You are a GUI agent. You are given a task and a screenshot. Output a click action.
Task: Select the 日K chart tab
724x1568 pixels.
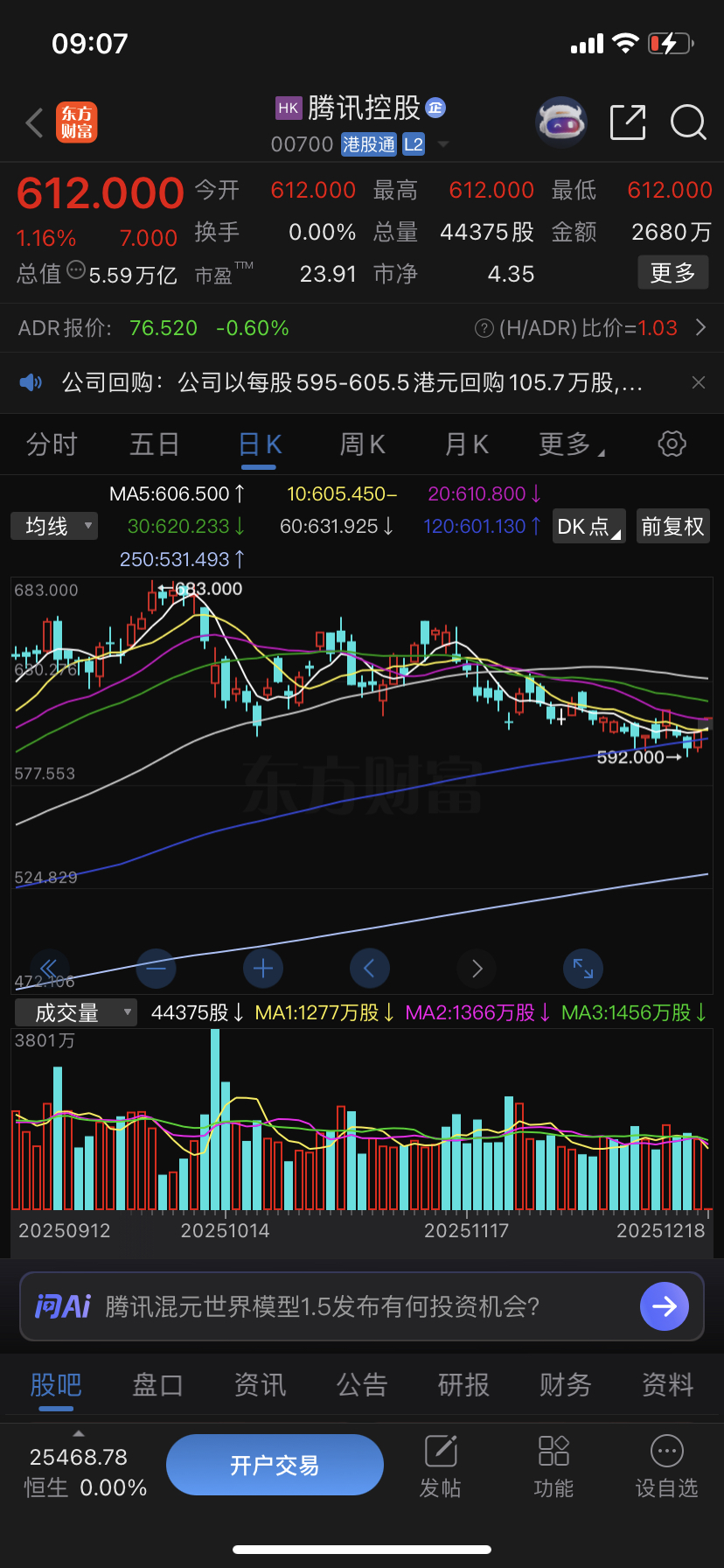(x=259, y=444)
